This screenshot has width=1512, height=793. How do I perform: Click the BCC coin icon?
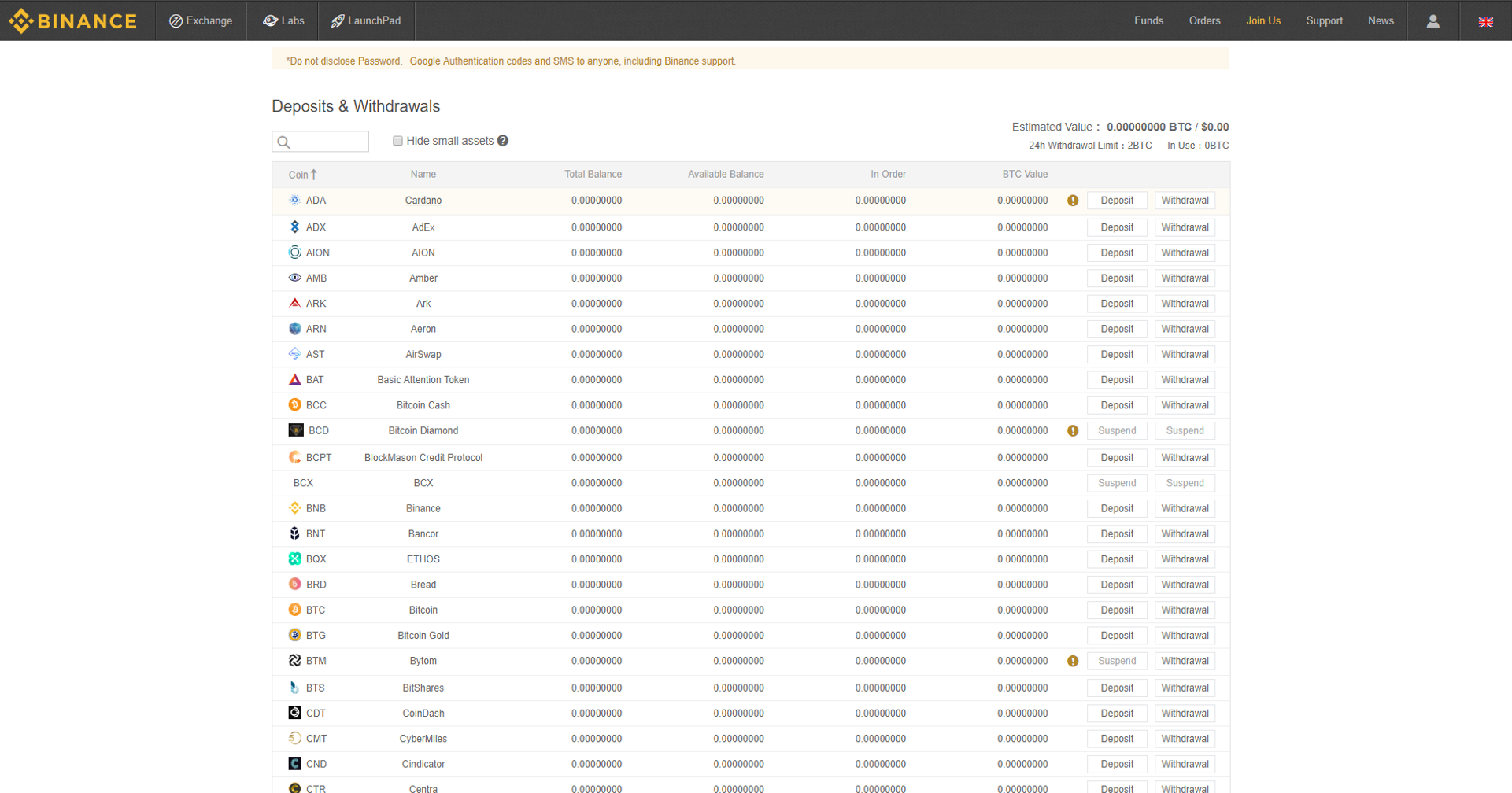coord(294,405)
